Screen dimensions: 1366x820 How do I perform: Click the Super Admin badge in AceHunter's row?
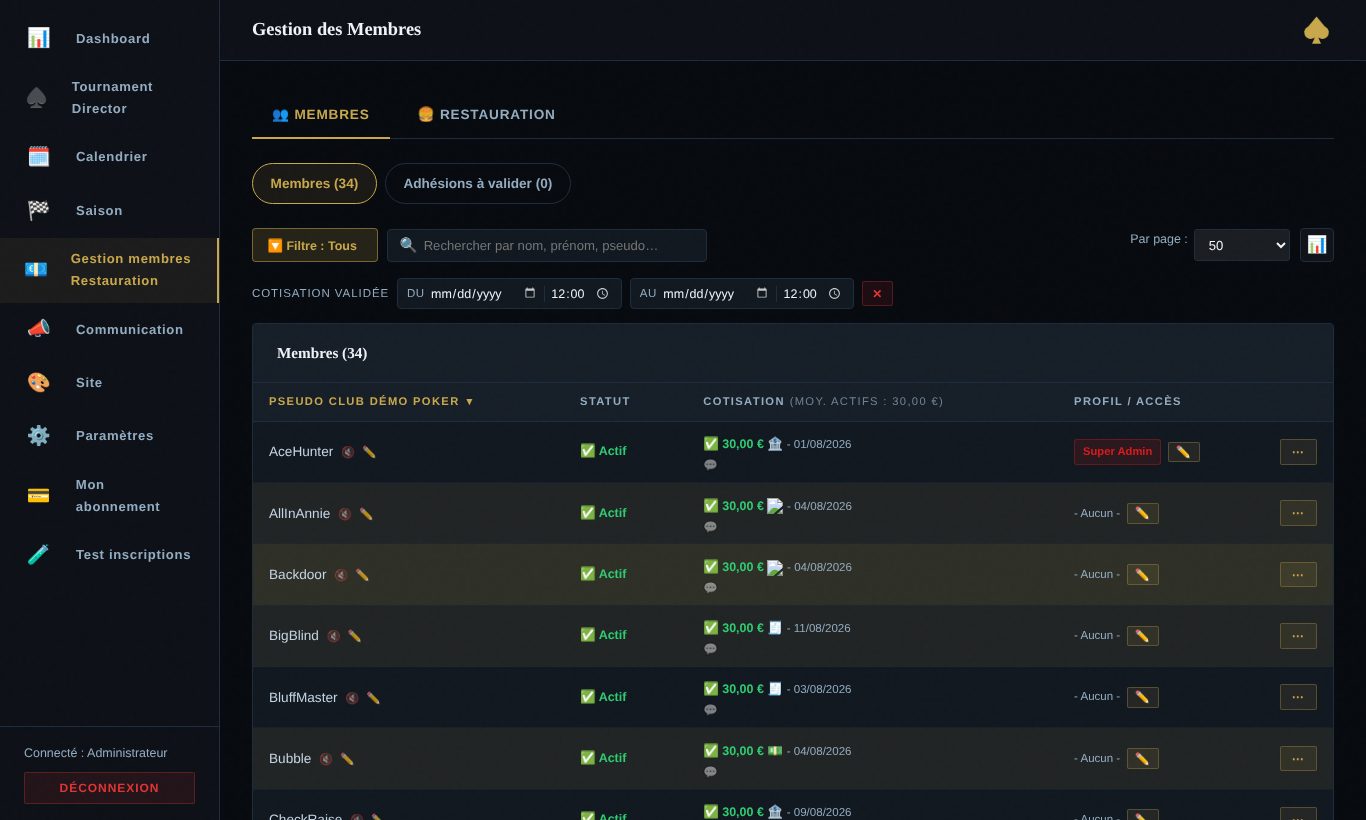[1117, 452]
